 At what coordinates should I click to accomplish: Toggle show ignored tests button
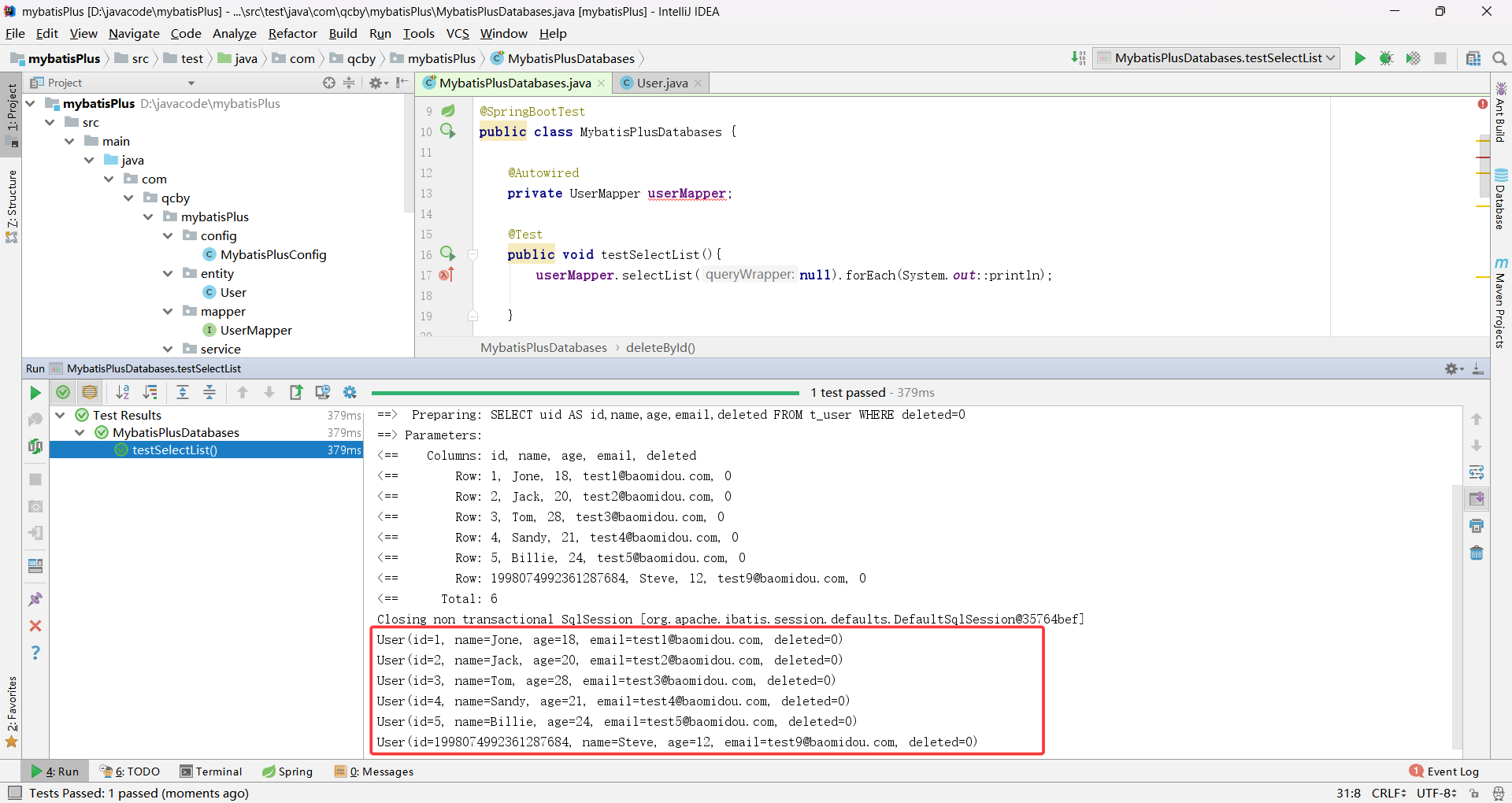[90, 392]
